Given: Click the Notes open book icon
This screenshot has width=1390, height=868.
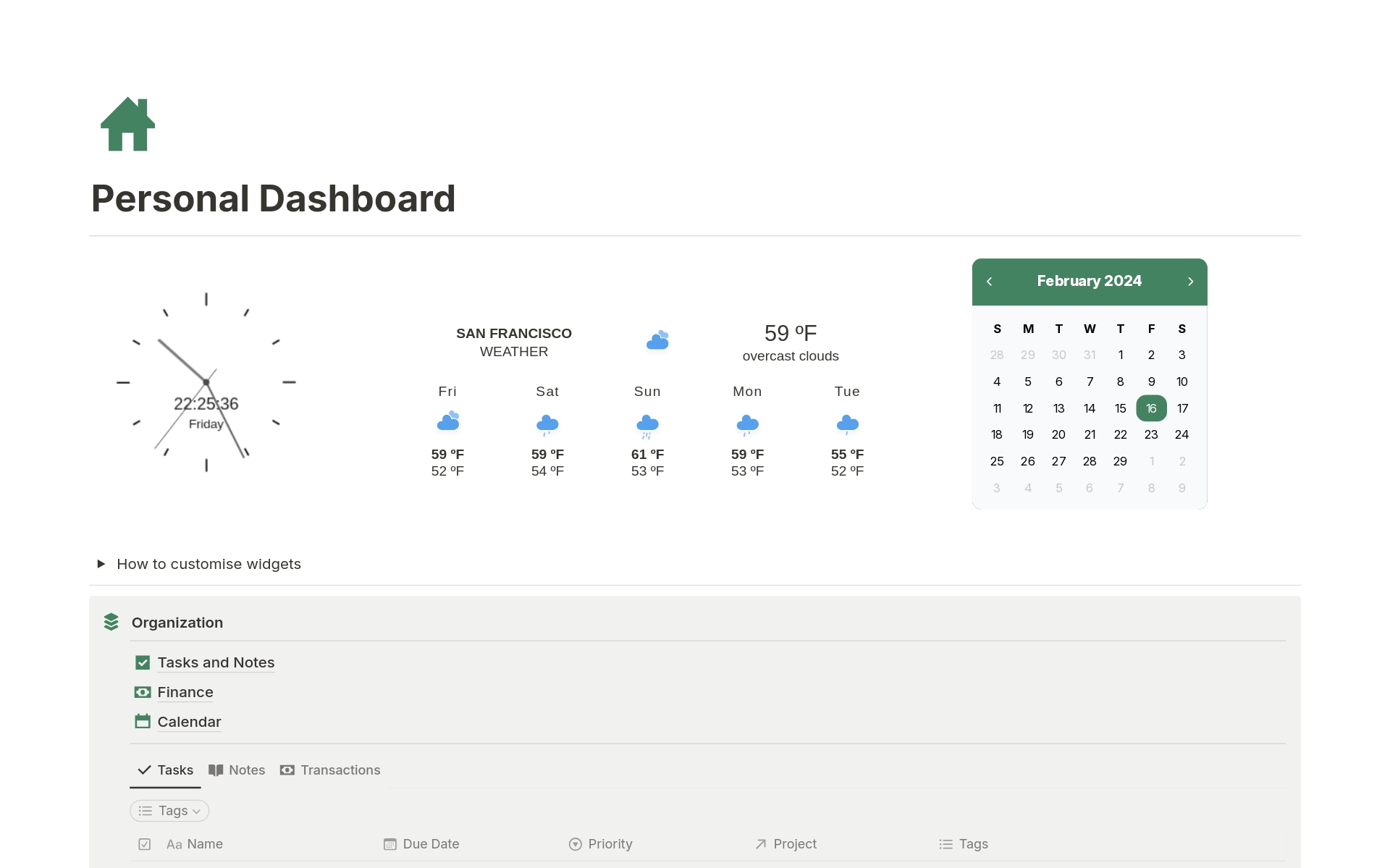Looking at the screenshot, I should point(214,770).
